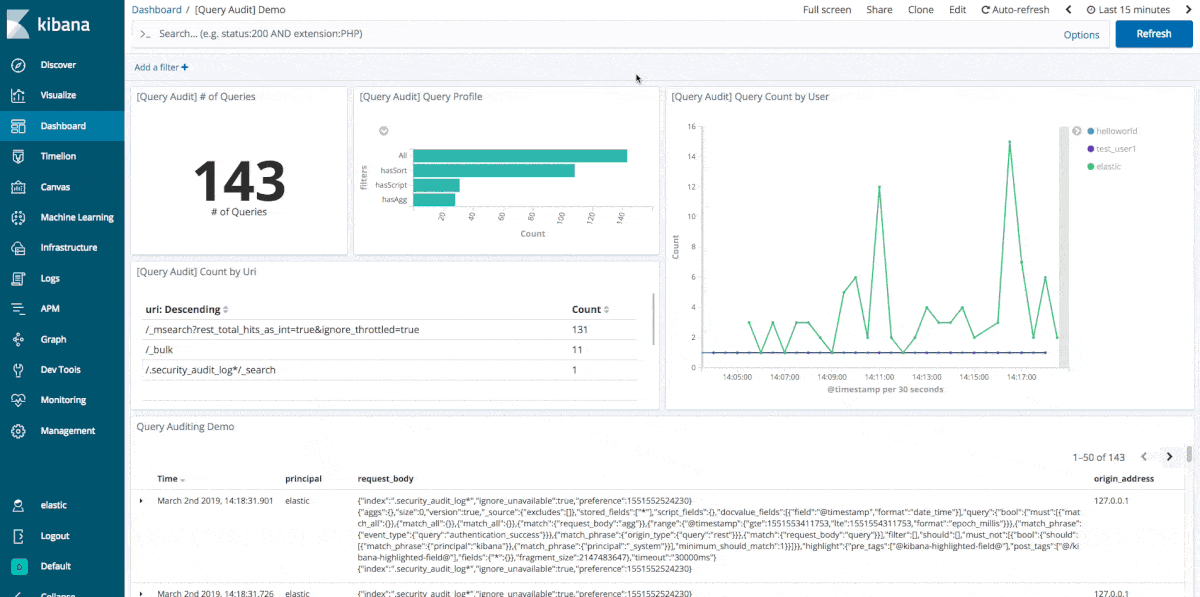The width and height of the screenshot is (1200, 597).
Task: Open the Full screen menu item
Action: (827, 10)
